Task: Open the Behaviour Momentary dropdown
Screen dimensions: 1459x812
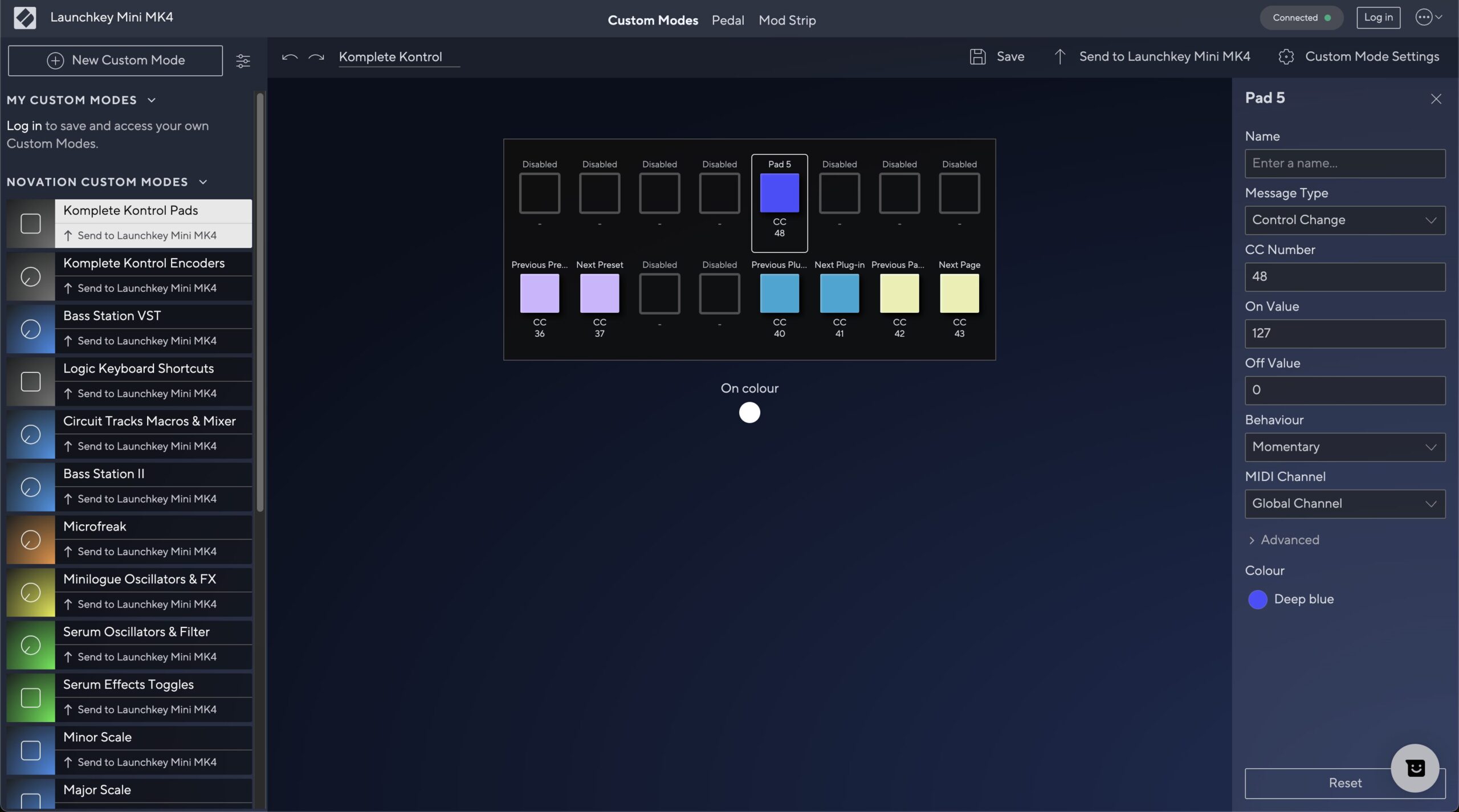Action: (x=1344, y=447)
